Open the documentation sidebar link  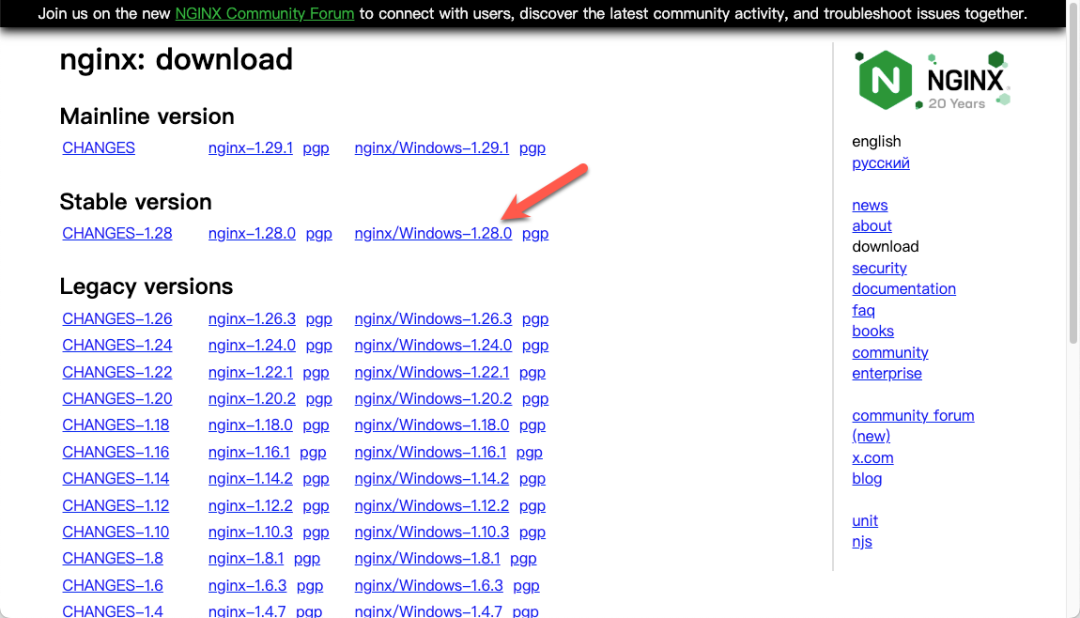[903, 289]
